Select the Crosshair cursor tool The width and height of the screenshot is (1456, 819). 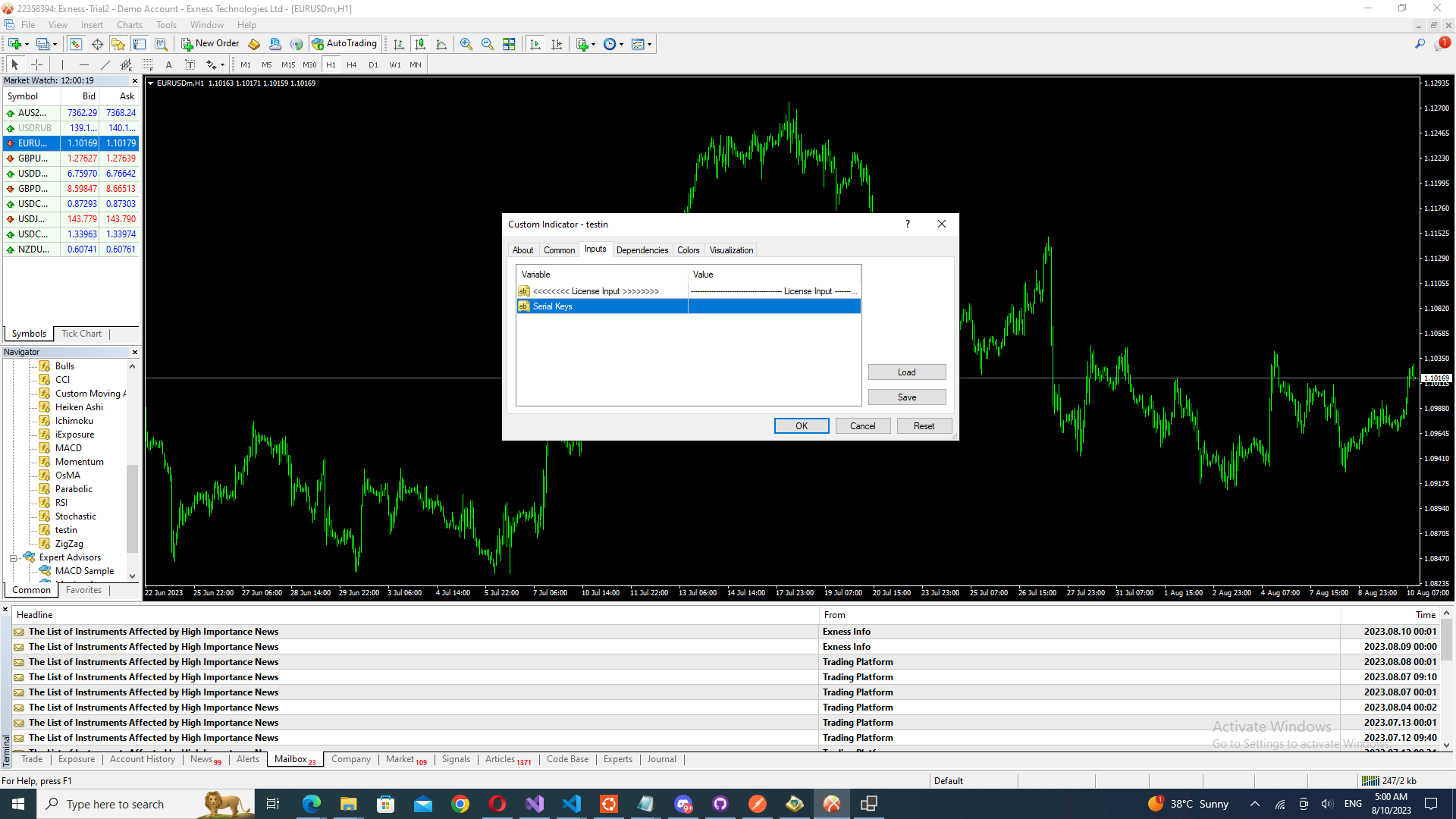click(x=36, y=65)
